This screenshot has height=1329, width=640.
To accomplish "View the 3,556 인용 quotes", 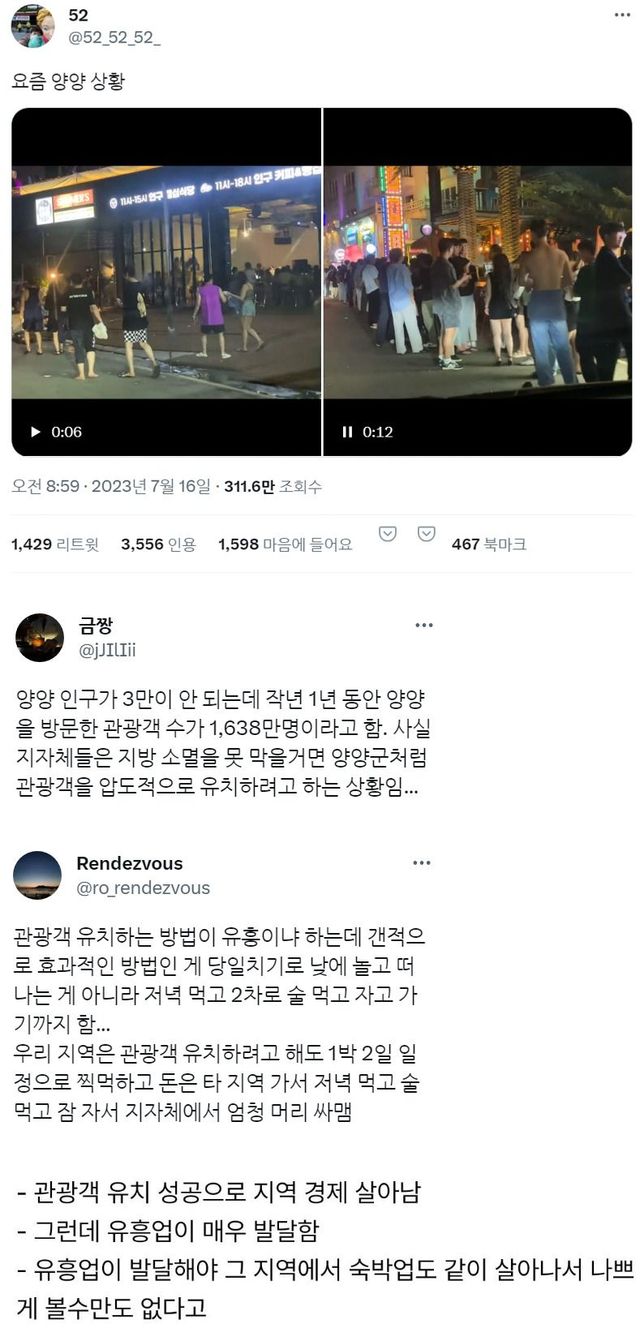I will click(158, 544).
